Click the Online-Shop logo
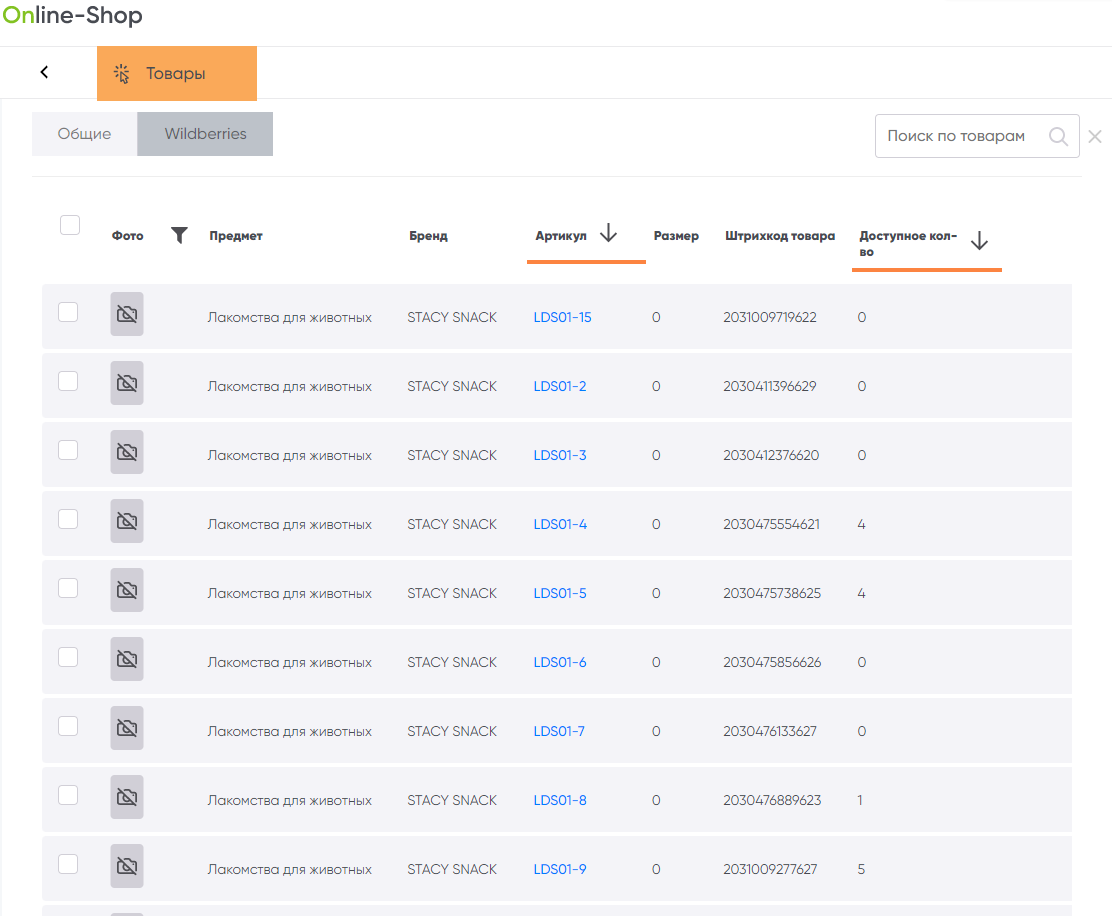Viewport: 1112px width, 916px height. [72, 15]
